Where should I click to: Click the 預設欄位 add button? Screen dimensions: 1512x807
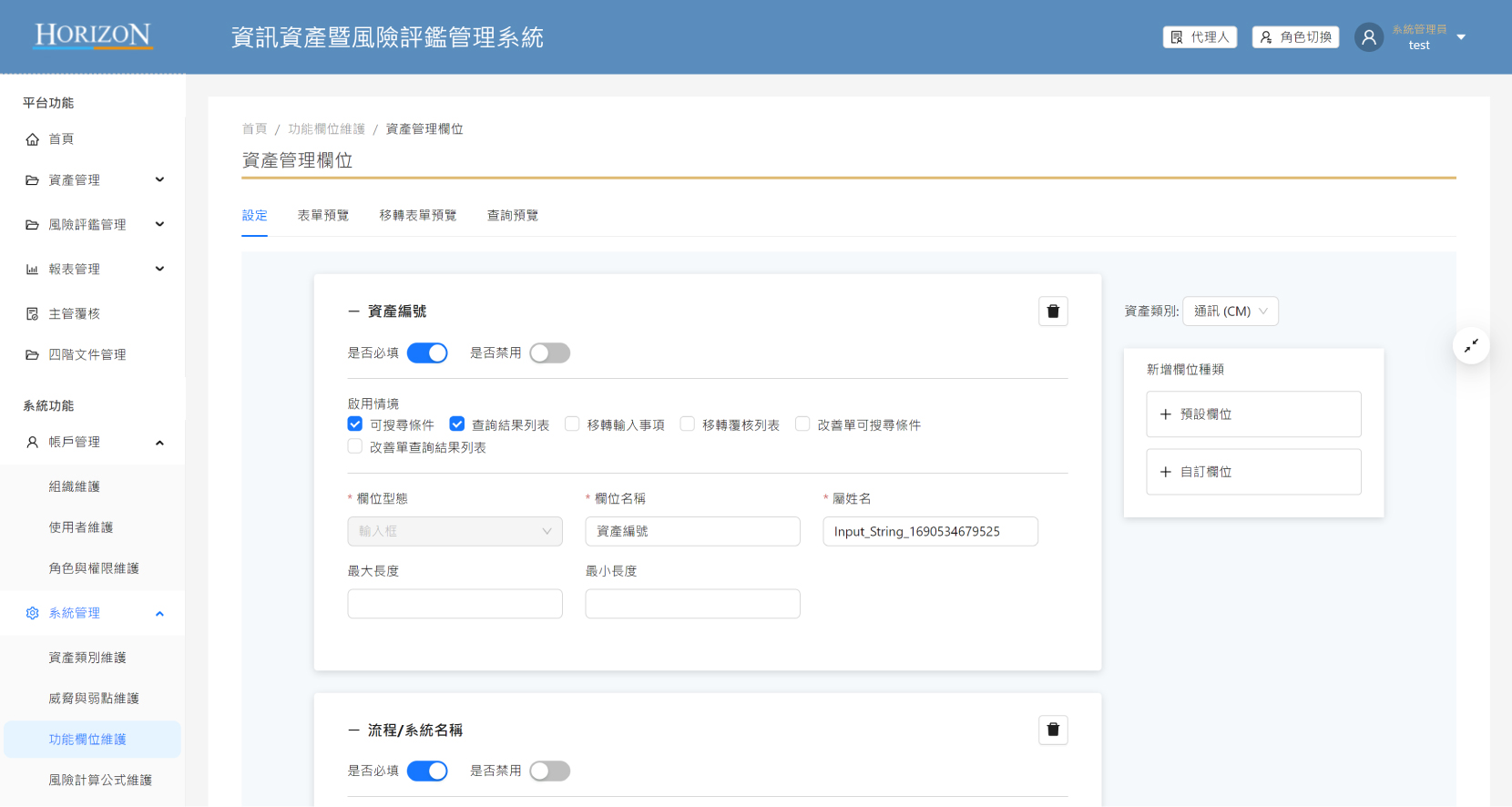(x=1252, y=414)
